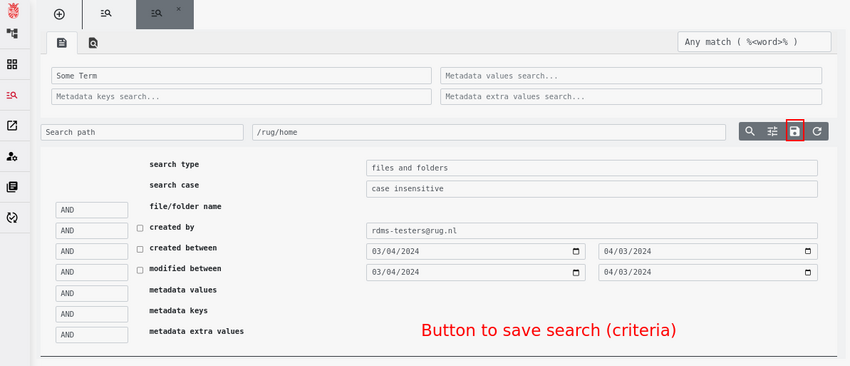Add a new tab with plus icon
Viewport: 850px width, 366px height.
[59, 14]
